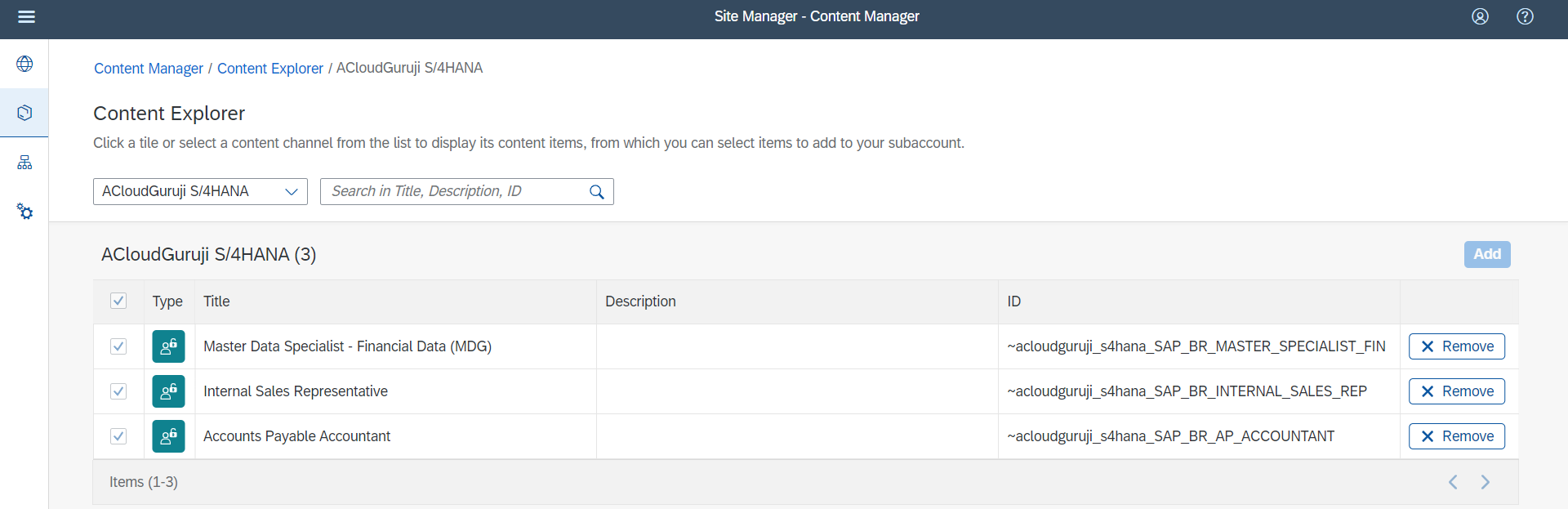Remove the Internal Sales Representative item
This screenshot has width=1568, height=509.
tap(1456, 391)
